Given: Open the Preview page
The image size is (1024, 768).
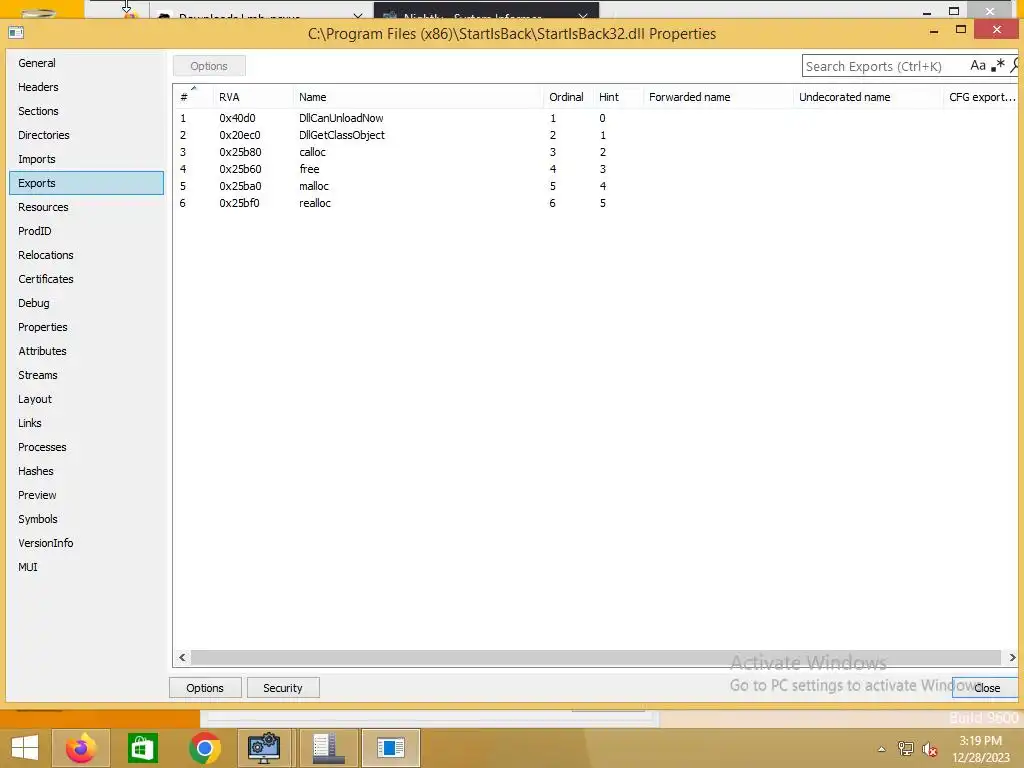Looking at the screenshot, I should (86, 495).
